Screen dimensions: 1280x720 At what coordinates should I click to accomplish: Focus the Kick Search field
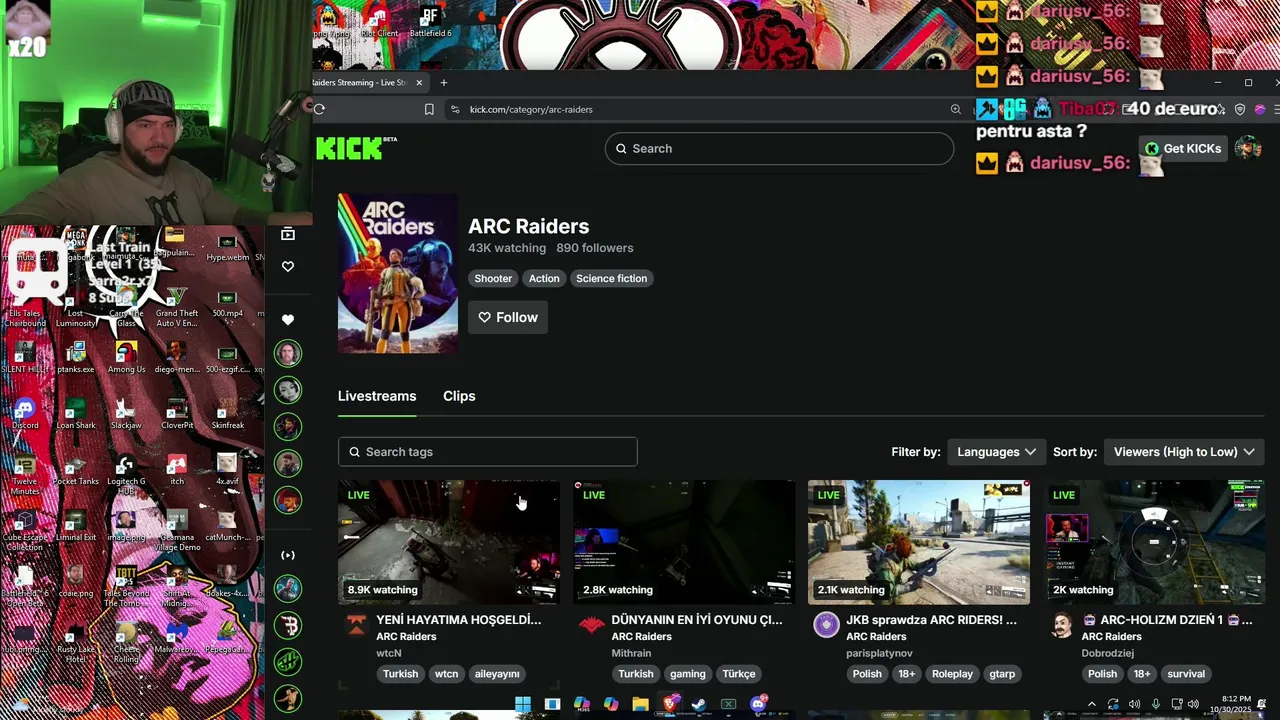pyautogui.click(x=779, y=148)
